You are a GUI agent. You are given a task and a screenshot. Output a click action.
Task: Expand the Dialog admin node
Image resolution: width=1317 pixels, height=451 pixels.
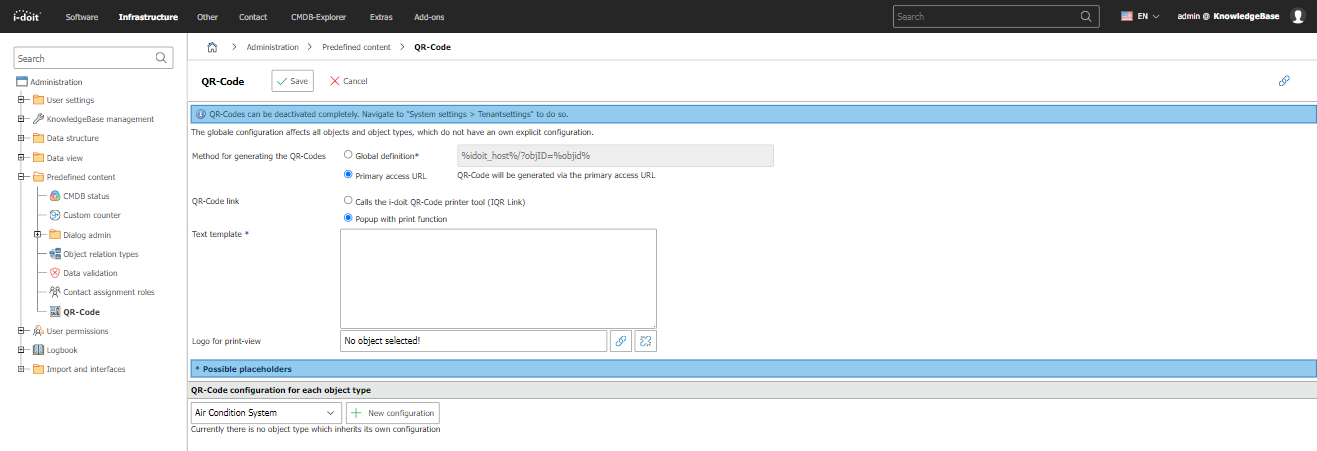tap(38, 235)
